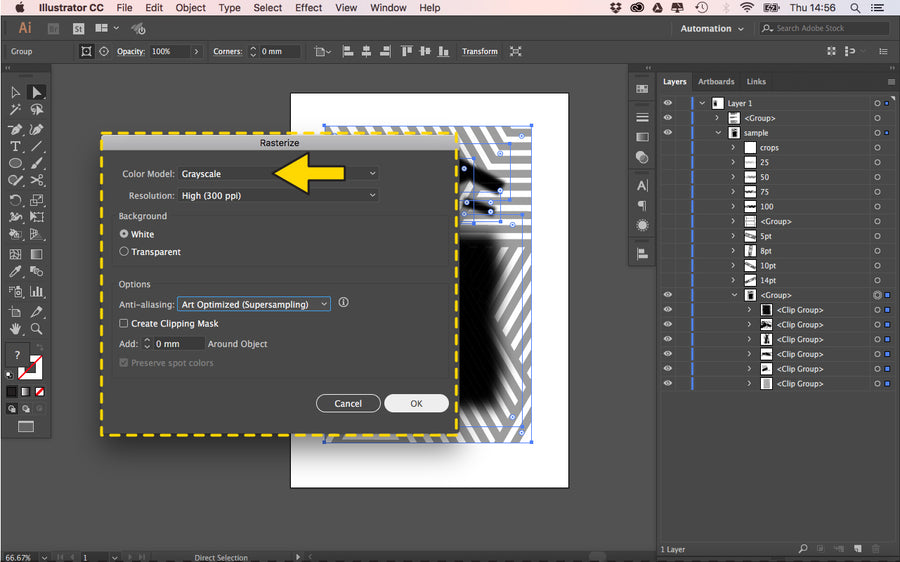The width and height of the screenshot is (900, 562).
Task: Click the OK button
Action: [x=416, y=404]
